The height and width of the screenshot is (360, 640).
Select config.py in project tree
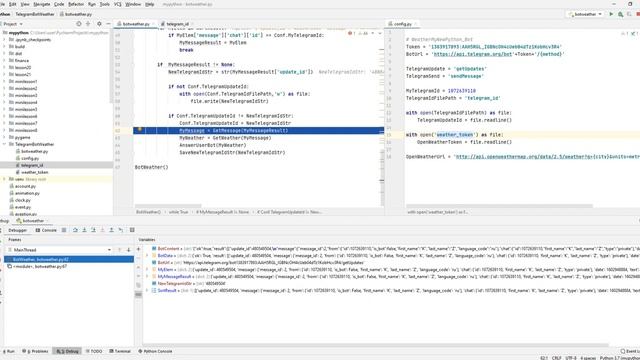click(30, 158)
